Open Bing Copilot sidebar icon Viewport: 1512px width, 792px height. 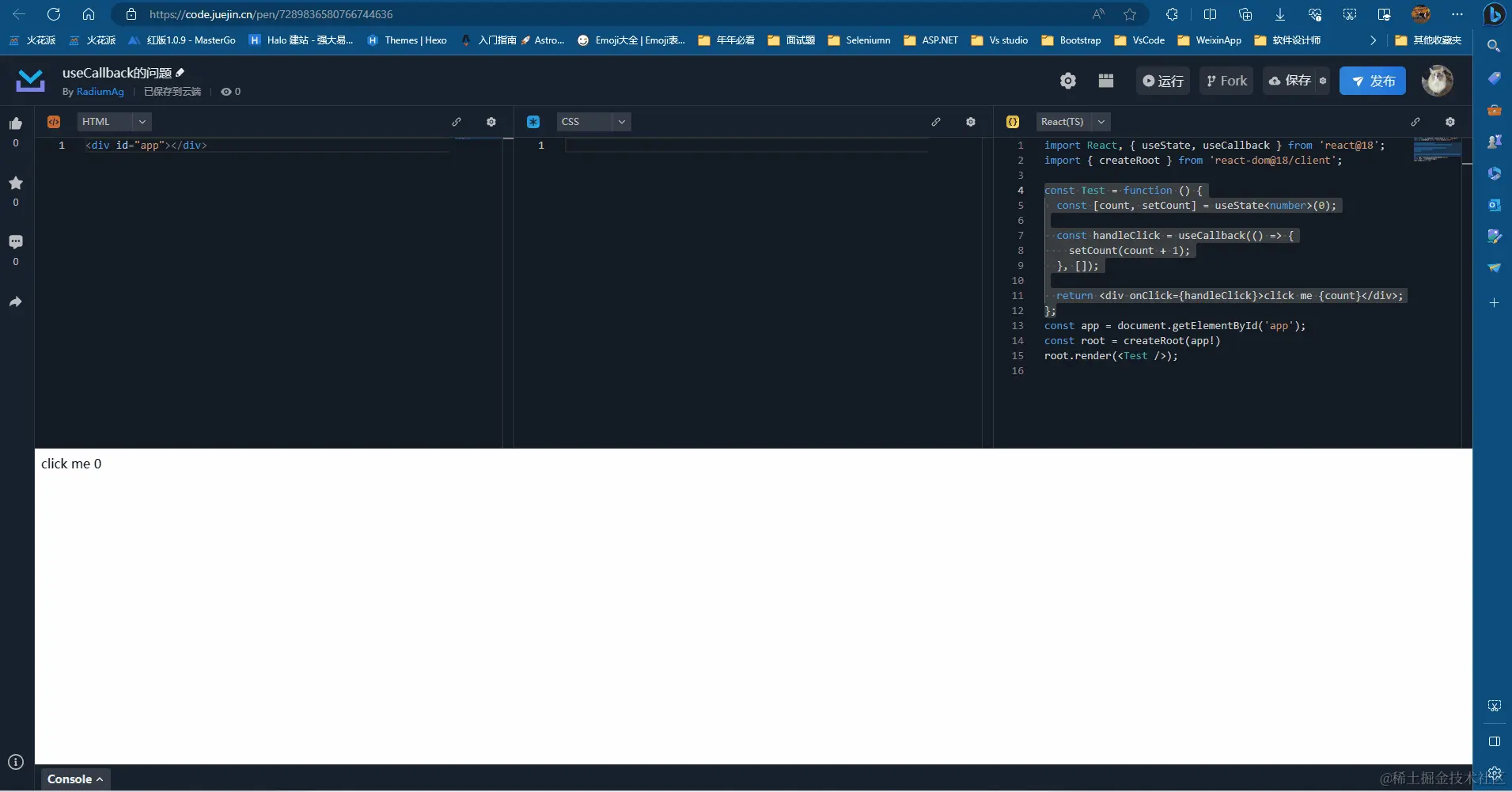[x=1494, y=14]
